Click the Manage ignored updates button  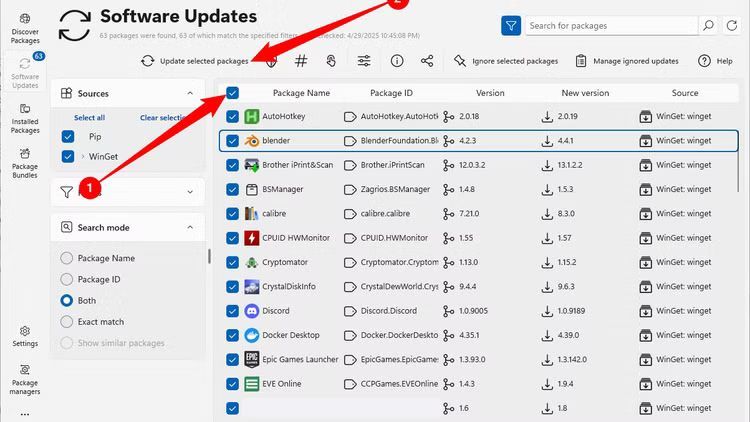[625, 61]
